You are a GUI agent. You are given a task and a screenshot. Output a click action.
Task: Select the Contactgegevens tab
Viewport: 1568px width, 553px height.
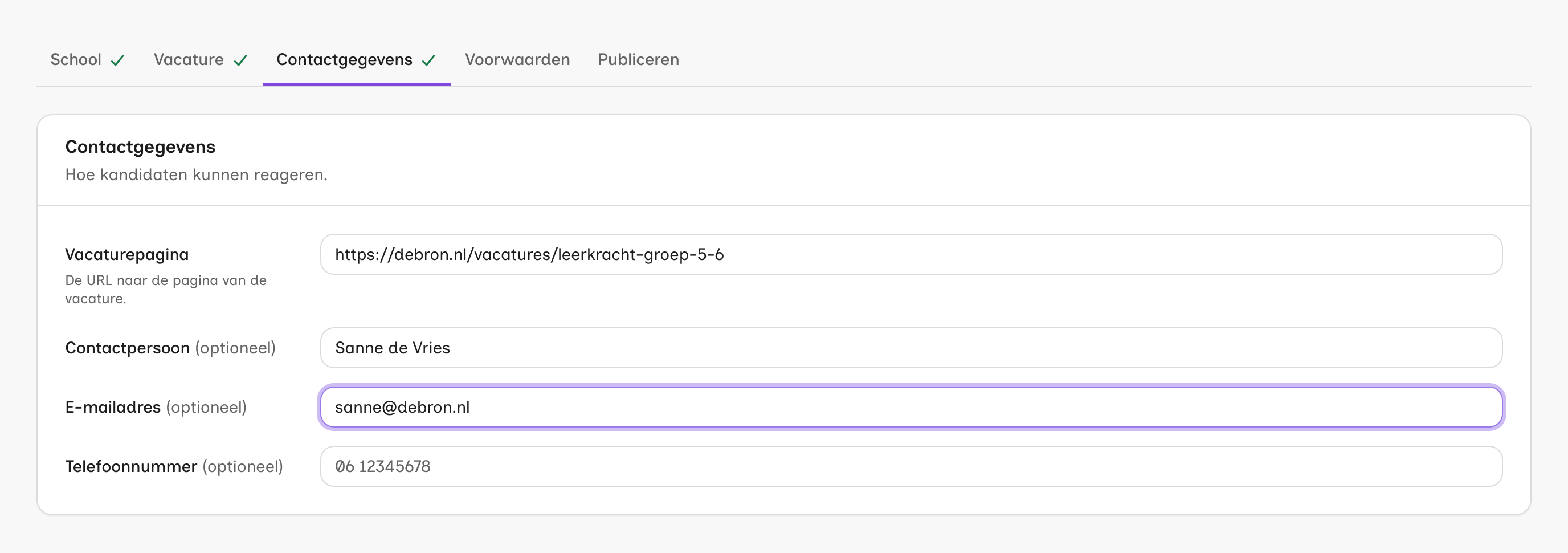[357, 60]
